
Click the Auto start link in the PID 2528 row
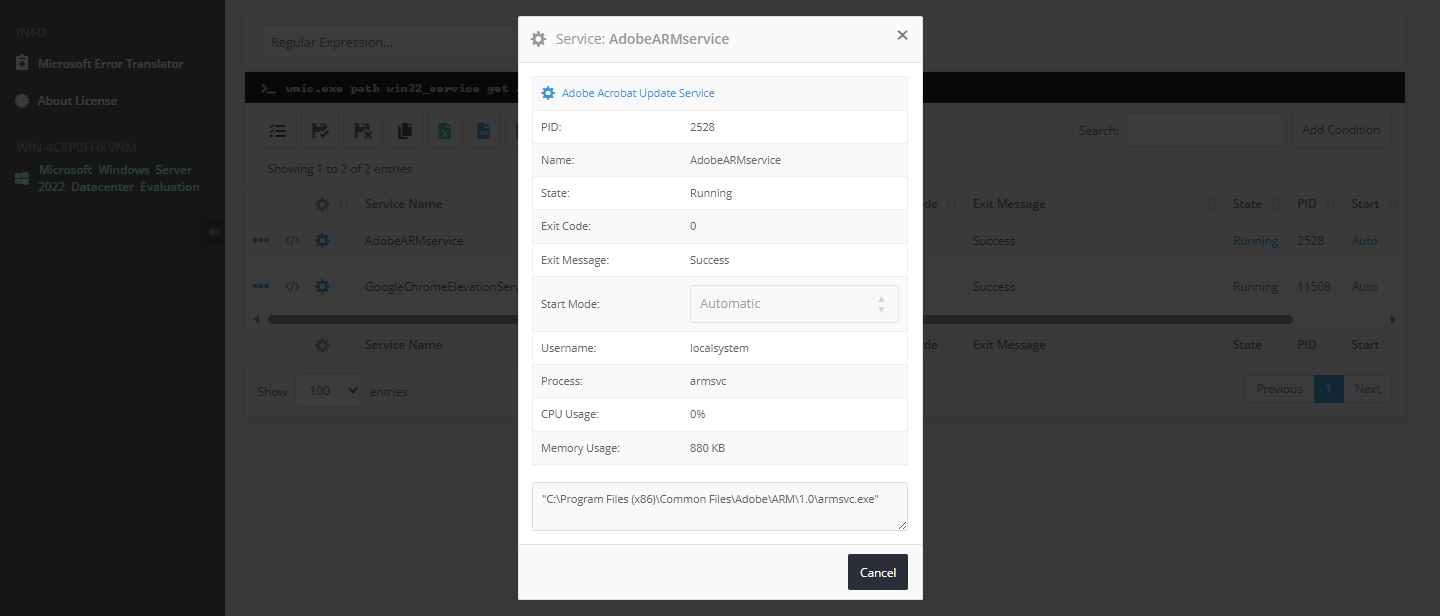coord(1364,241)
